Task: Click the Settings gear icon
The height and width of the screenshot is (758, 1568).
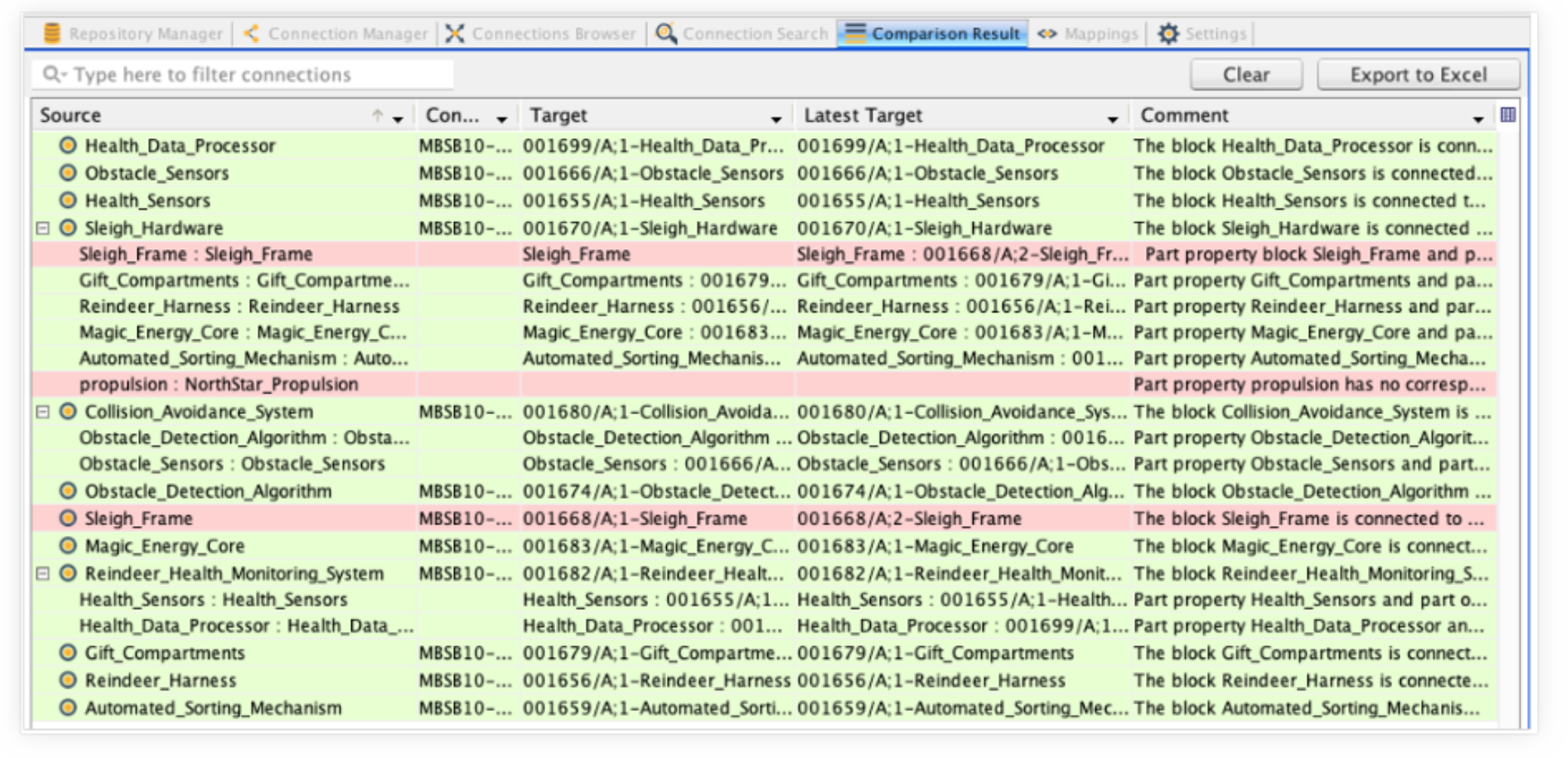Action: (x=1168, y=33)
